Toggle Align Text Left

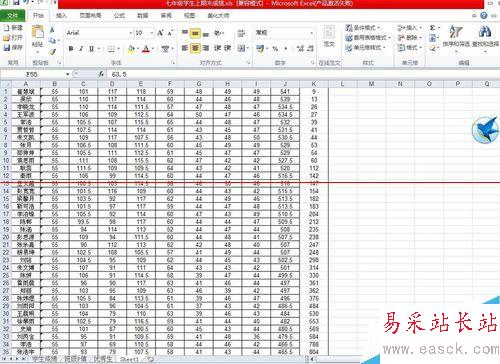[x=185, y=48]
